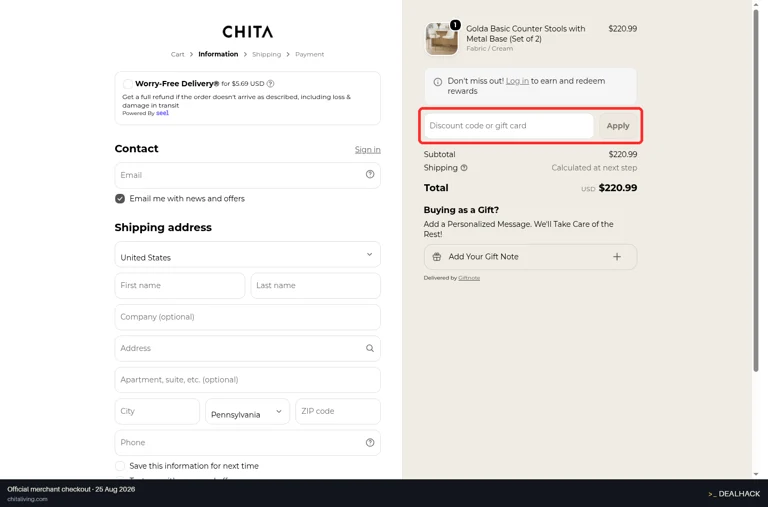Click the Apply discount button
The image size is (768, 507).
click(618, 126)
